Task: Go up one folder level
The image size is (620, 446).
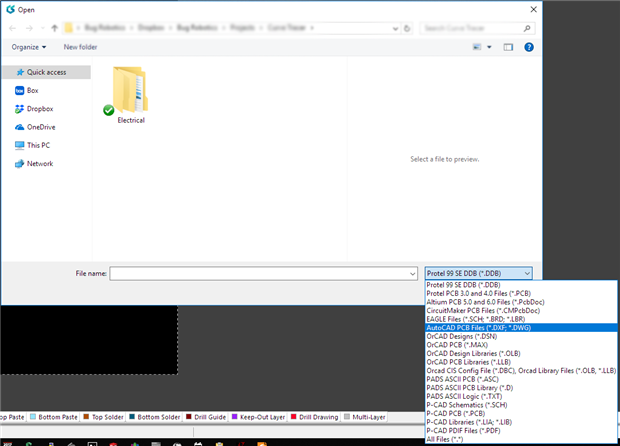Action: tap(55, 28)
